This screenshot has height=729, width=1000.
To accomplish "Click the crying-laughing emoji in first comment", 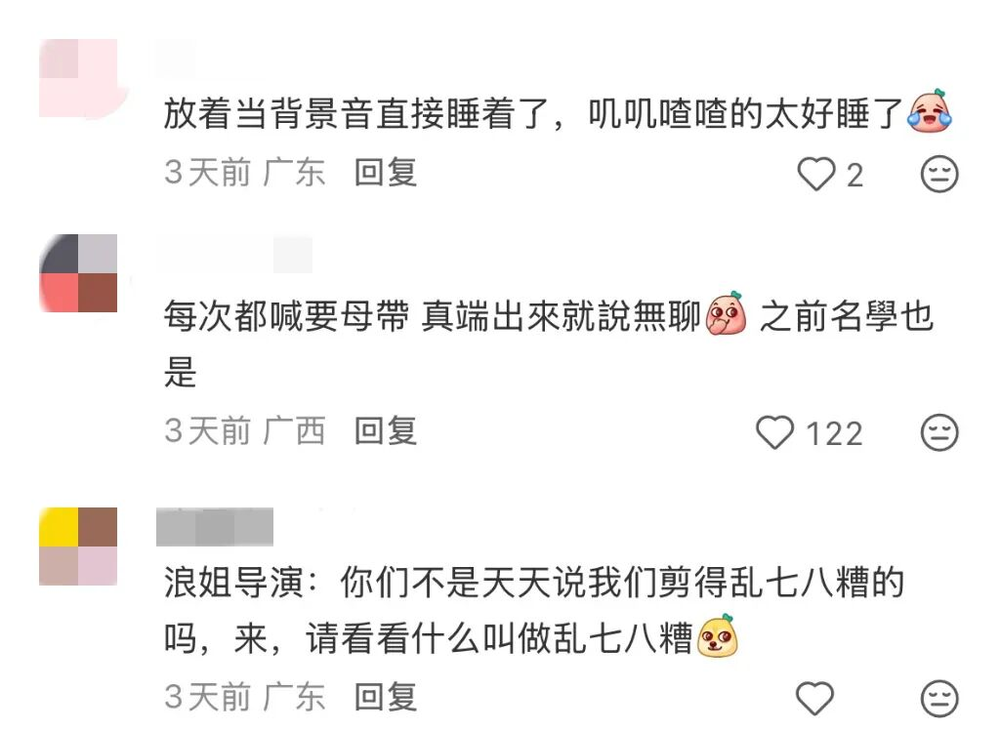I will tap(930, 112).
